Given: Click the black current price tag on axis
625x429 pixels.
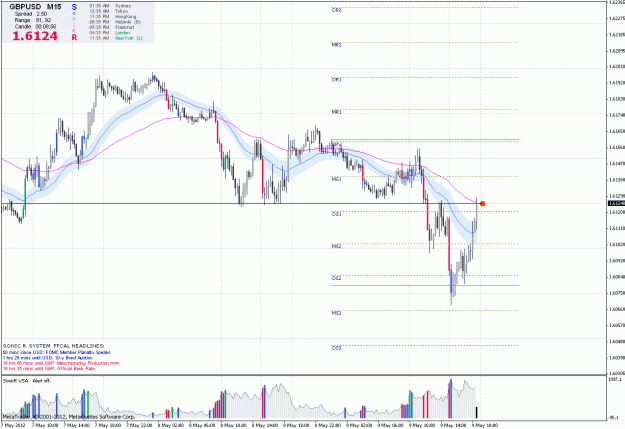Looking at the screenshot, I should pos(616,203).
